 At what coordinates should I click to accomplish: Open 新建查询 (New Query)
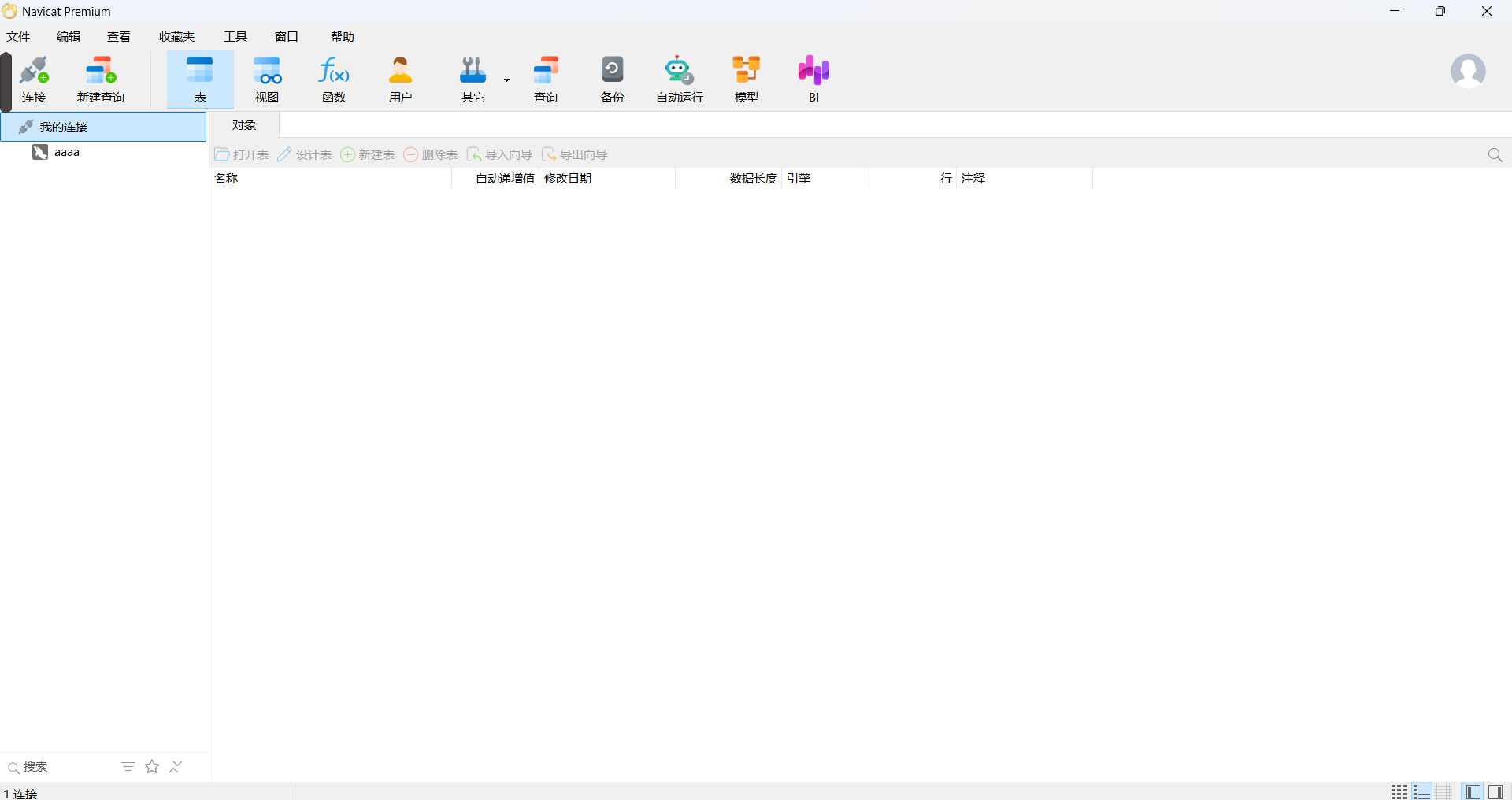click(101, 79)
